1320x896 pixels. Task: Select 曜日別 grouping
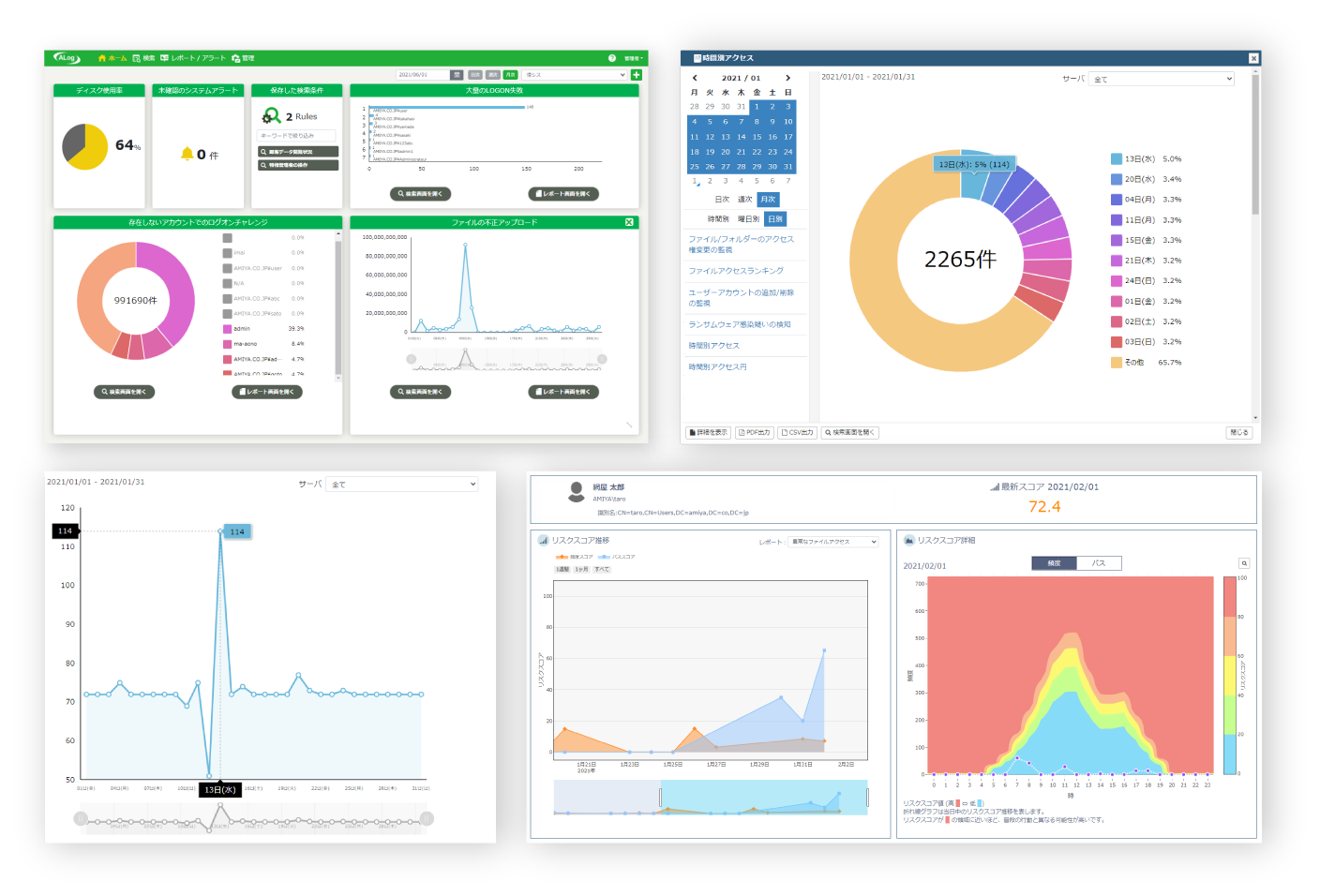coord(748,219)
